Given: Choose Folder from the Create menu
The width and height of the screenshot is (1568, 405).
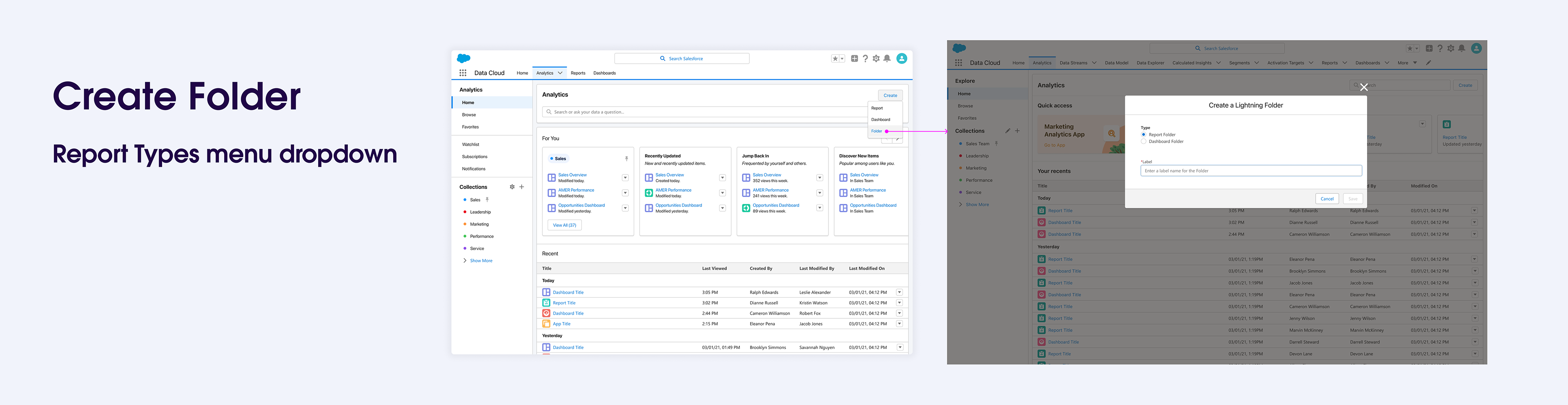Looking at the screenshot, I should (x=884, y=131).
